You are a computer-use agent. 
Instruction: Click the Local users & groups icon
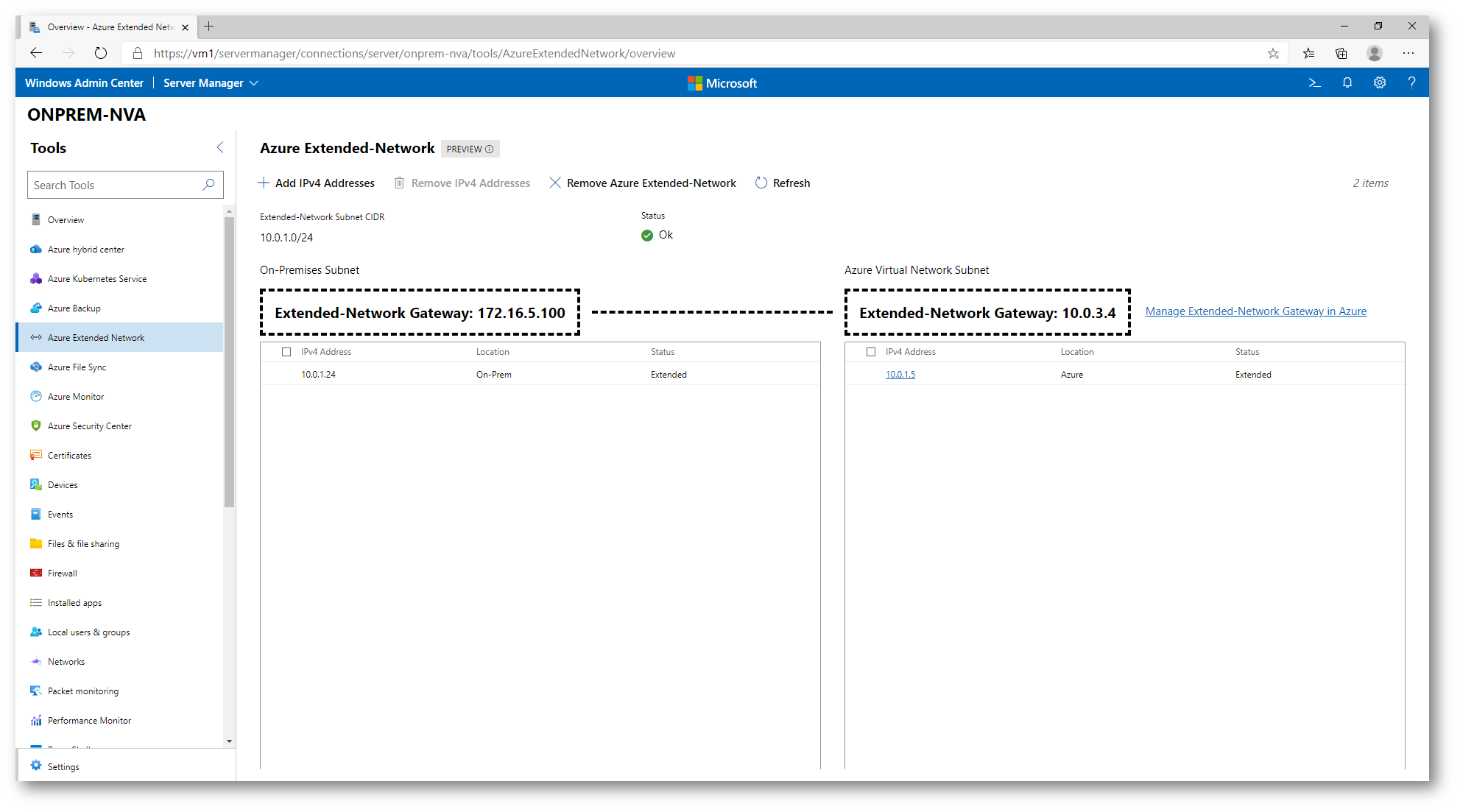36,632
